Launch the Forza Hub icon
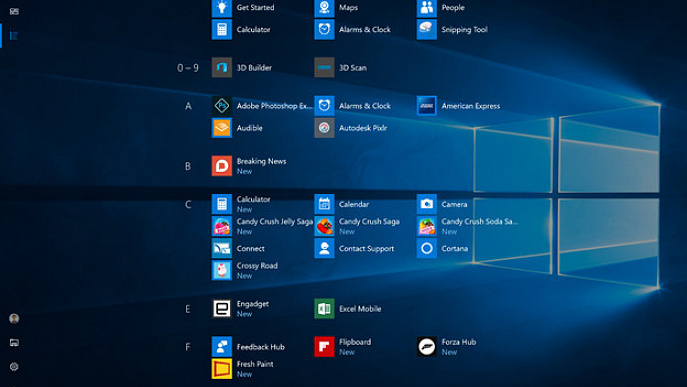This screenshot has height=387, width=687. point(427,347)
